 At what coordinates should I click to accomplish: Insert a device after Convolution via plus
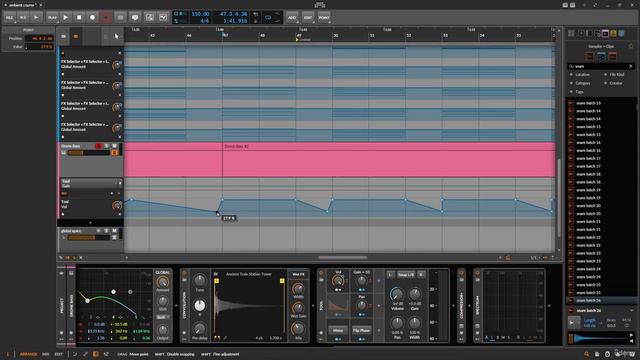coord(313,305)
